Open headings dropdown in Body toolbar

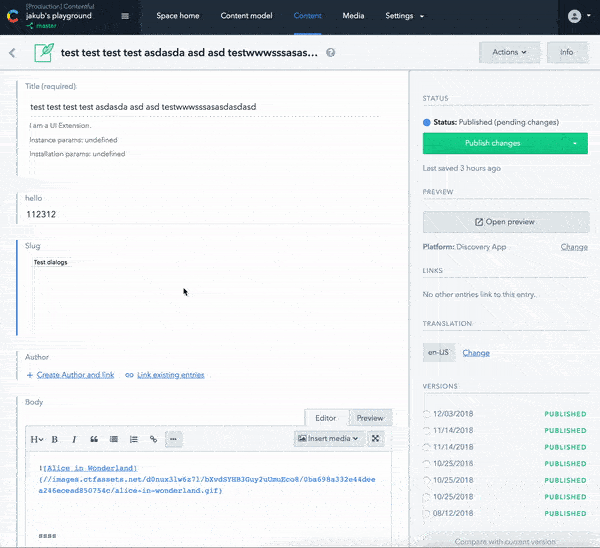(37, 439)
